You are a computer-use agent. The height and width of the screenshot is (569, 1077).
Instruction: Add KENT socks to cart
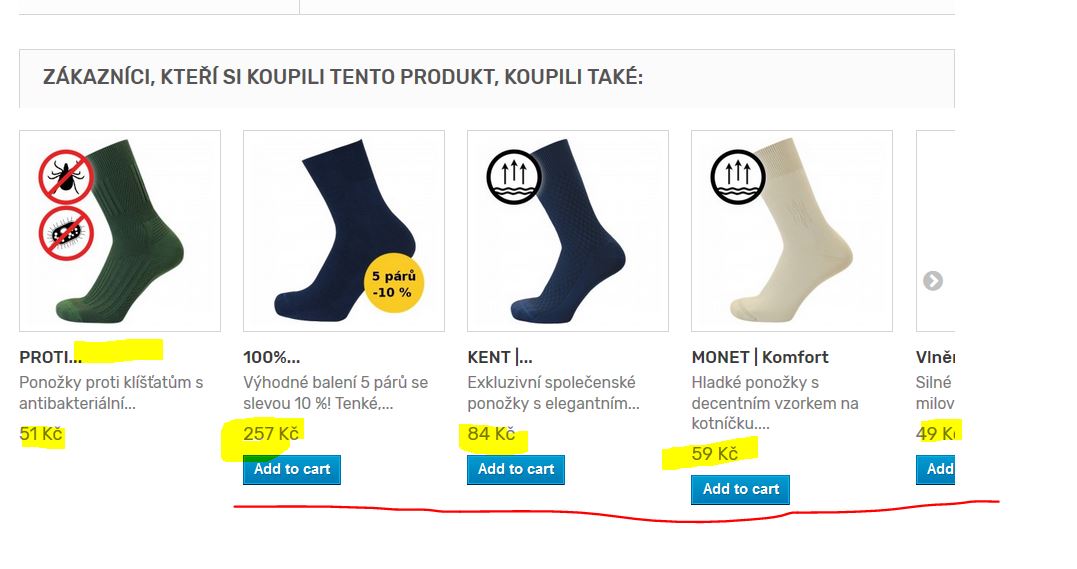[x=516, y=469]
